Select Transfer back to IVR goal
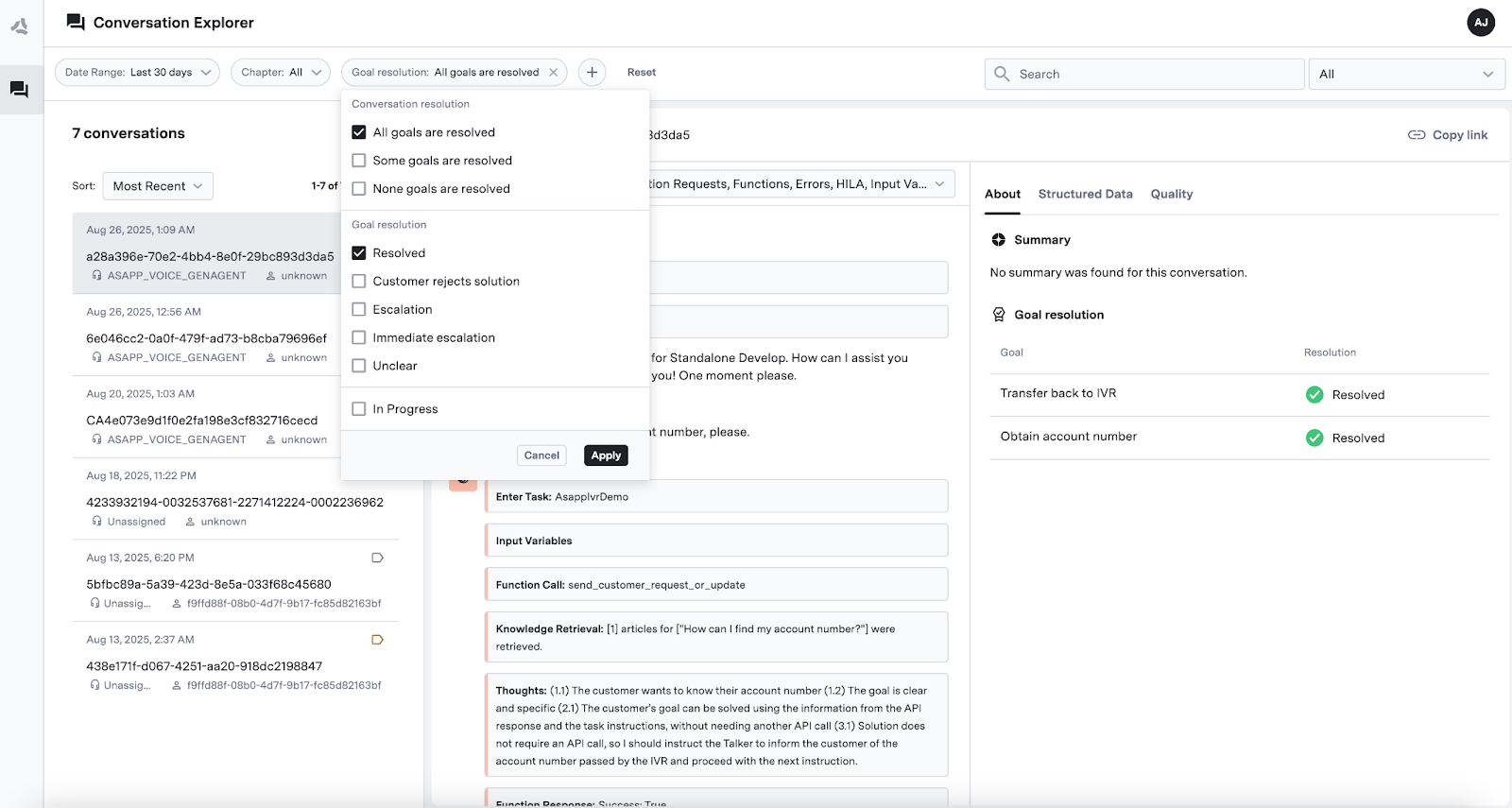Screen dimensions: 1512x808 coord(1058,393)
